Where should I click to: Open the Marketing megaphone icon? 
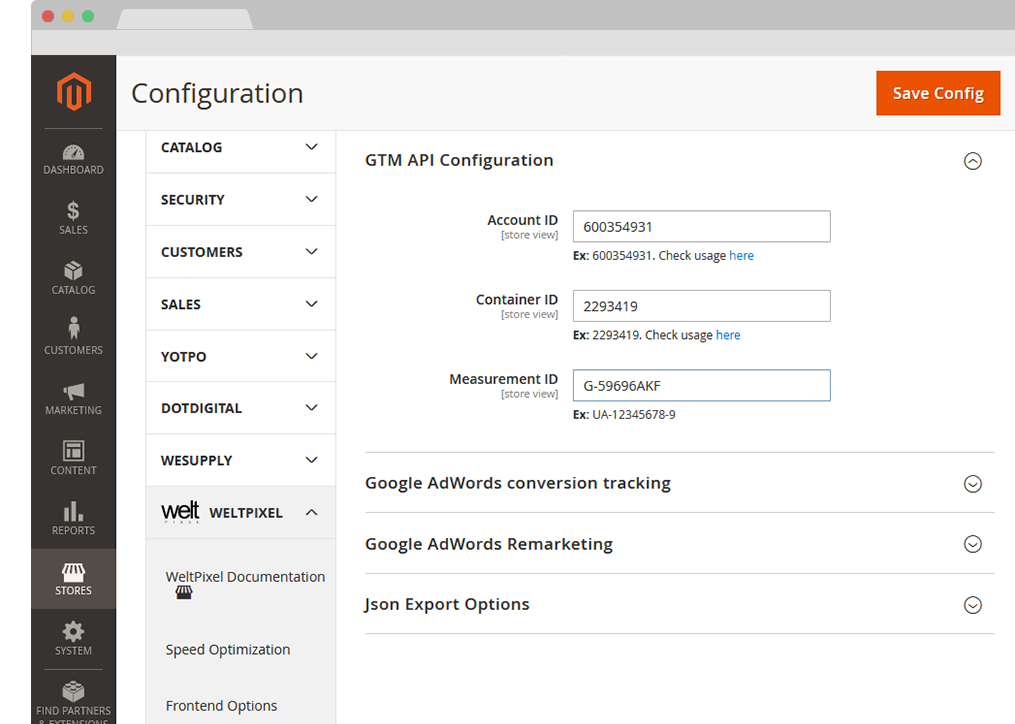[73, 391]
